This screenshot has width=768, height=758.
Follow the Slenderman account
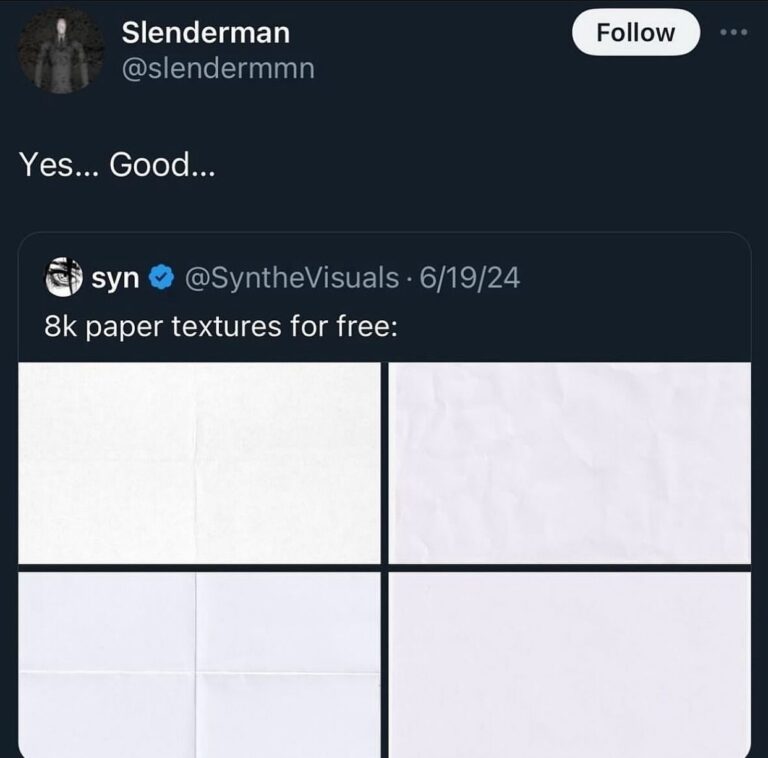pyautogui.click(x=635, y=32)
